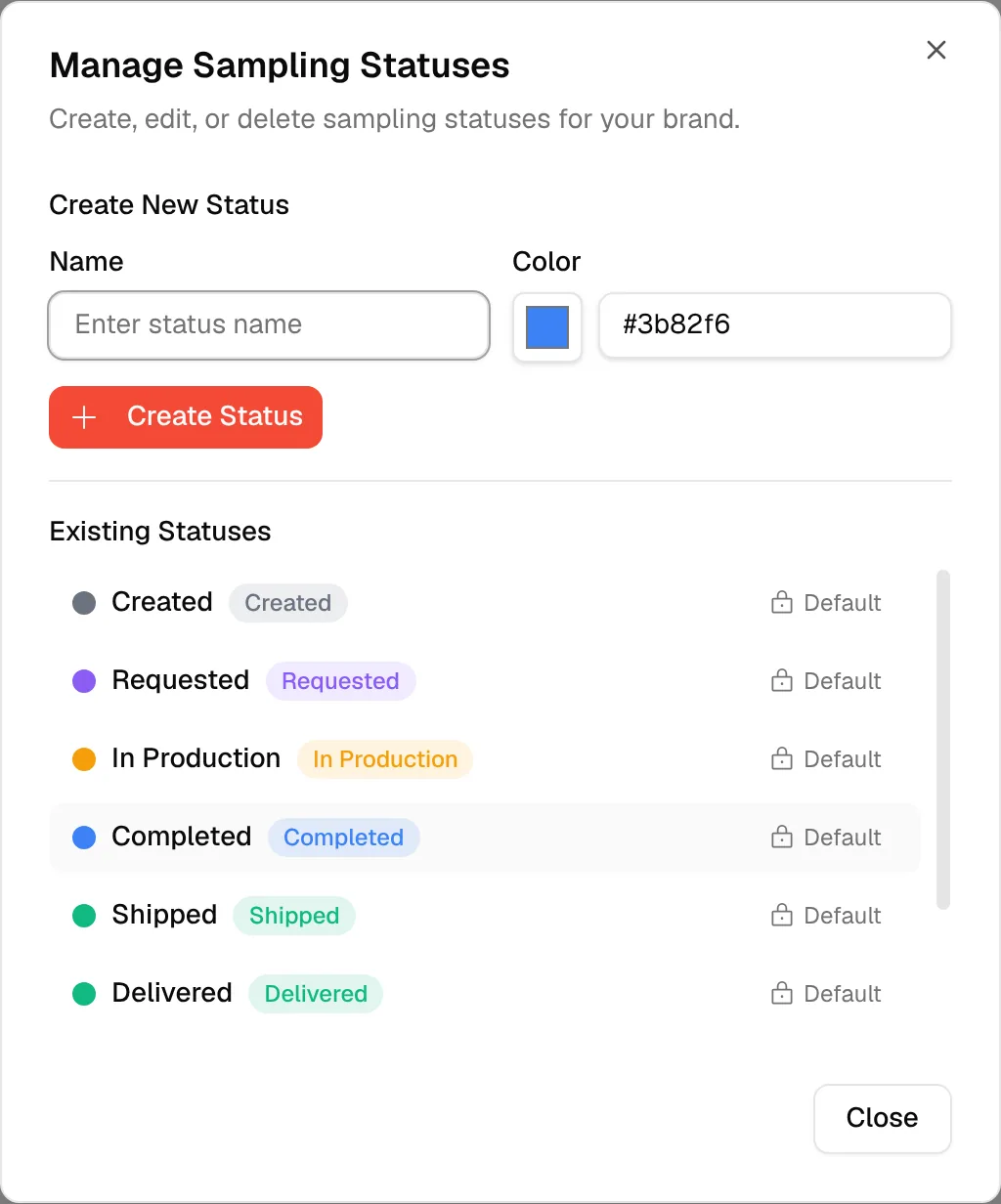Click the lock icon on the Requested row
The width and height of the screenshot is (1001, 1204).
pos(782,681)
